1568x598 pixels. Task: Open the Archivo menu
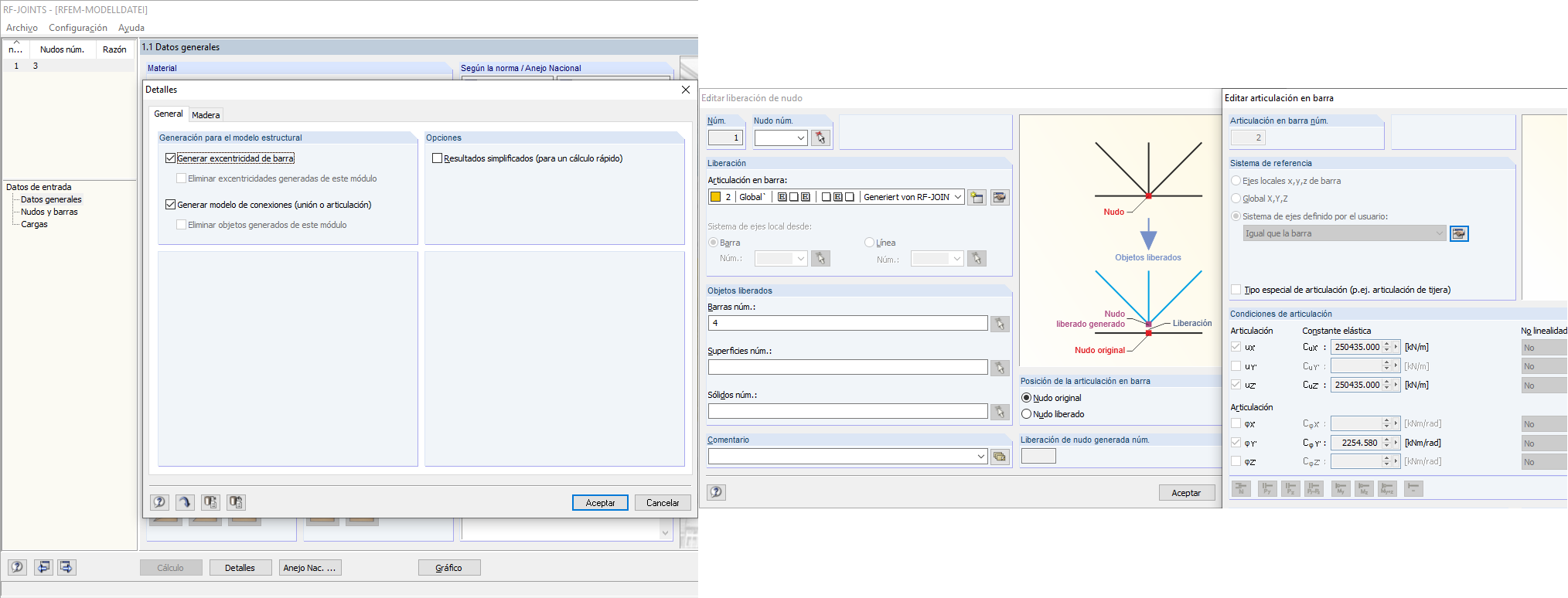click(x=22, y=28)
